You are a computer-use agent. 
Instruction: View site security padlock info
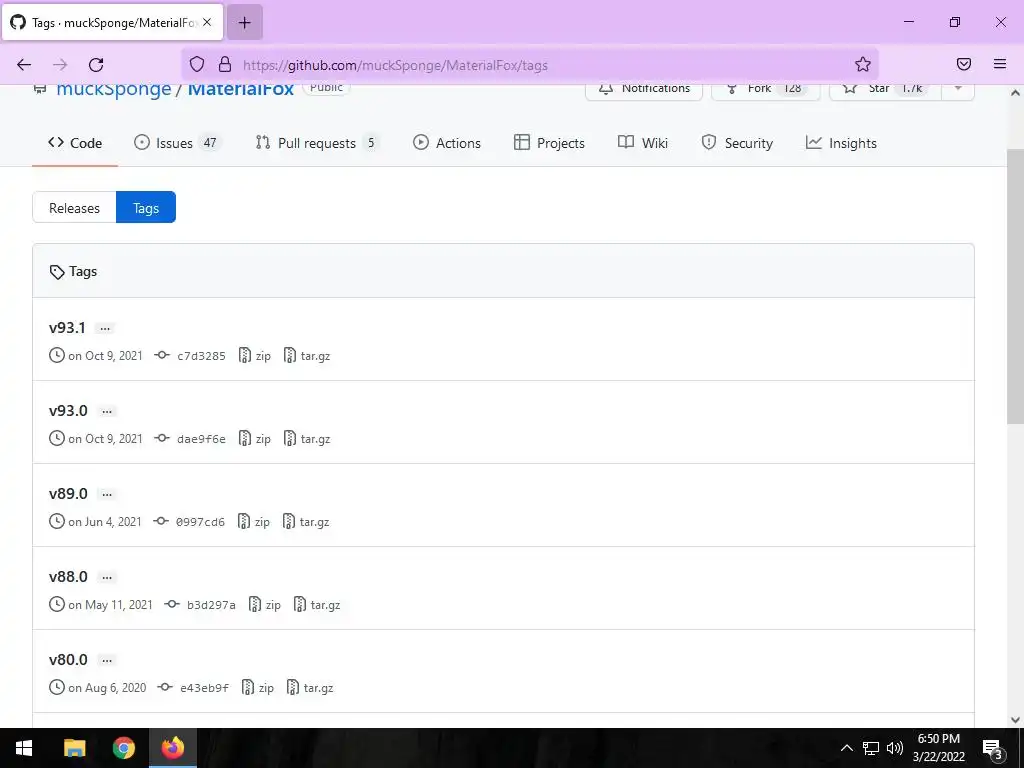tap(225, 64)
